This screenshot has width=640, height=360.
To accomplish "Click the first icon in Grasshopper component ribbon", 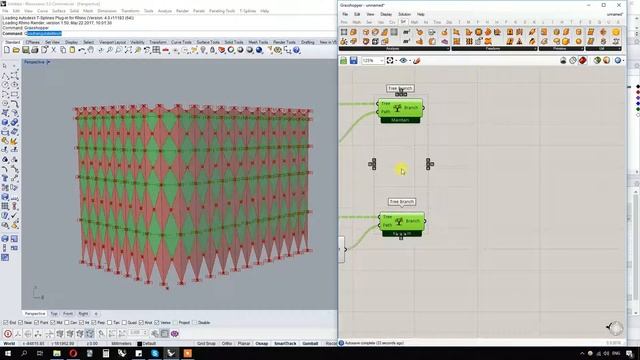I will coord(344,32).
